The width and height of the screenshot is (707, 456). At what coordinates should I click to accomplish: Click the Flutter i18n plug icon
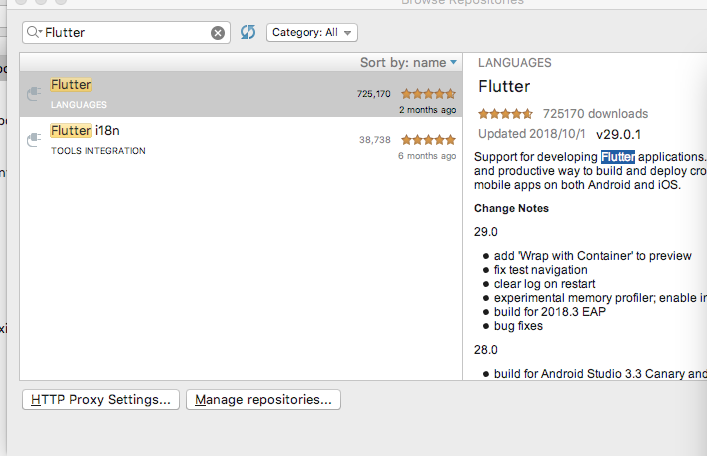point(34,140)
